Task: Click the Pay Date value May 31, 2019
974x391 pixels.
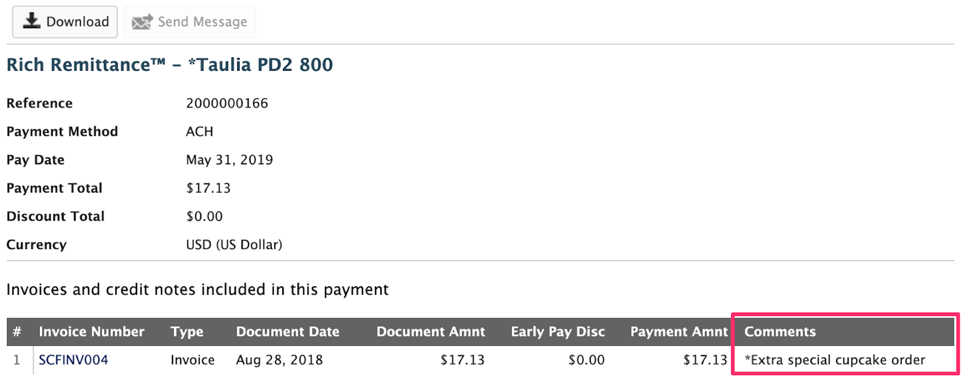Action: [229, 160]
